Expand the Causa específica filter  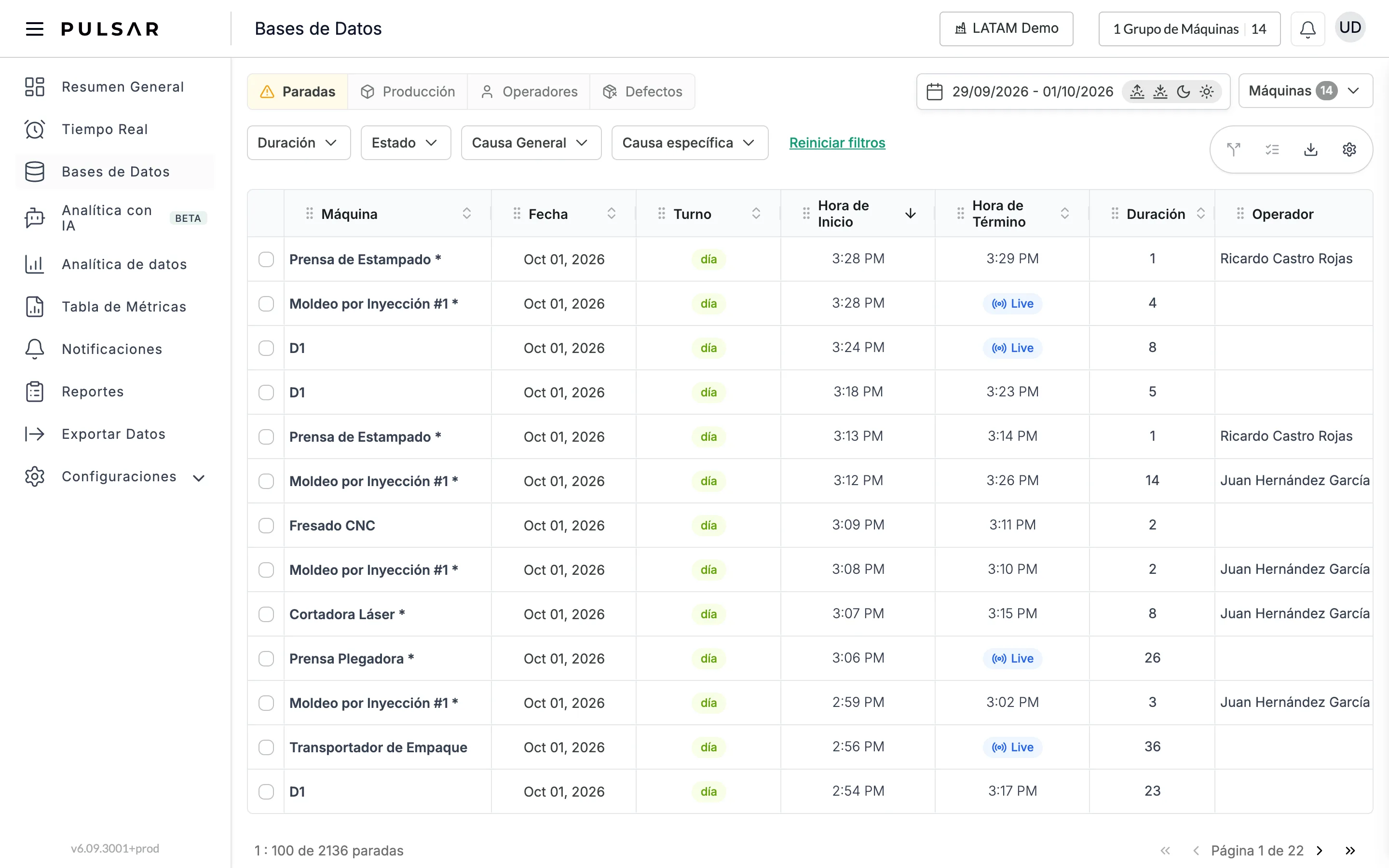[689, 143]
